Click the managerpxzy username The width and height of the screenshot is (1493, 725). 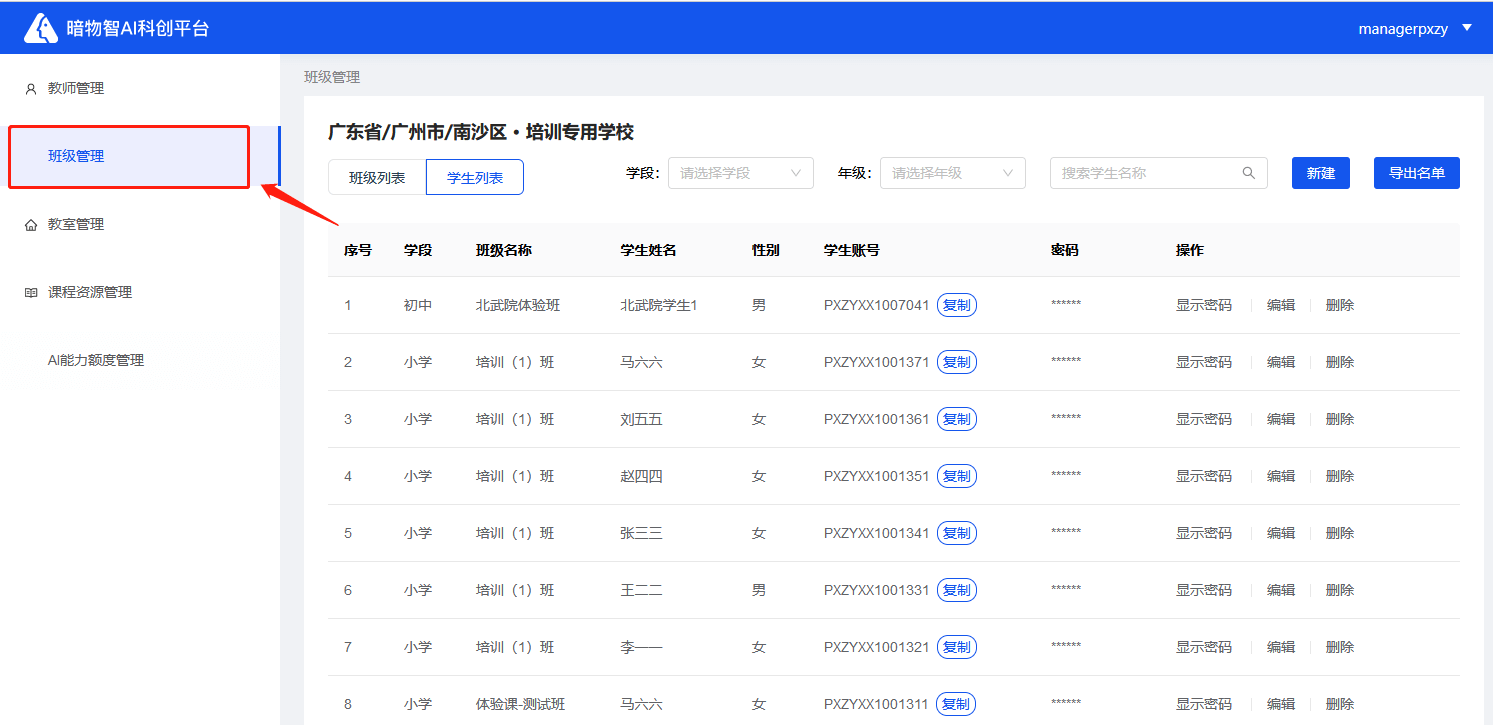point(1403,29)
